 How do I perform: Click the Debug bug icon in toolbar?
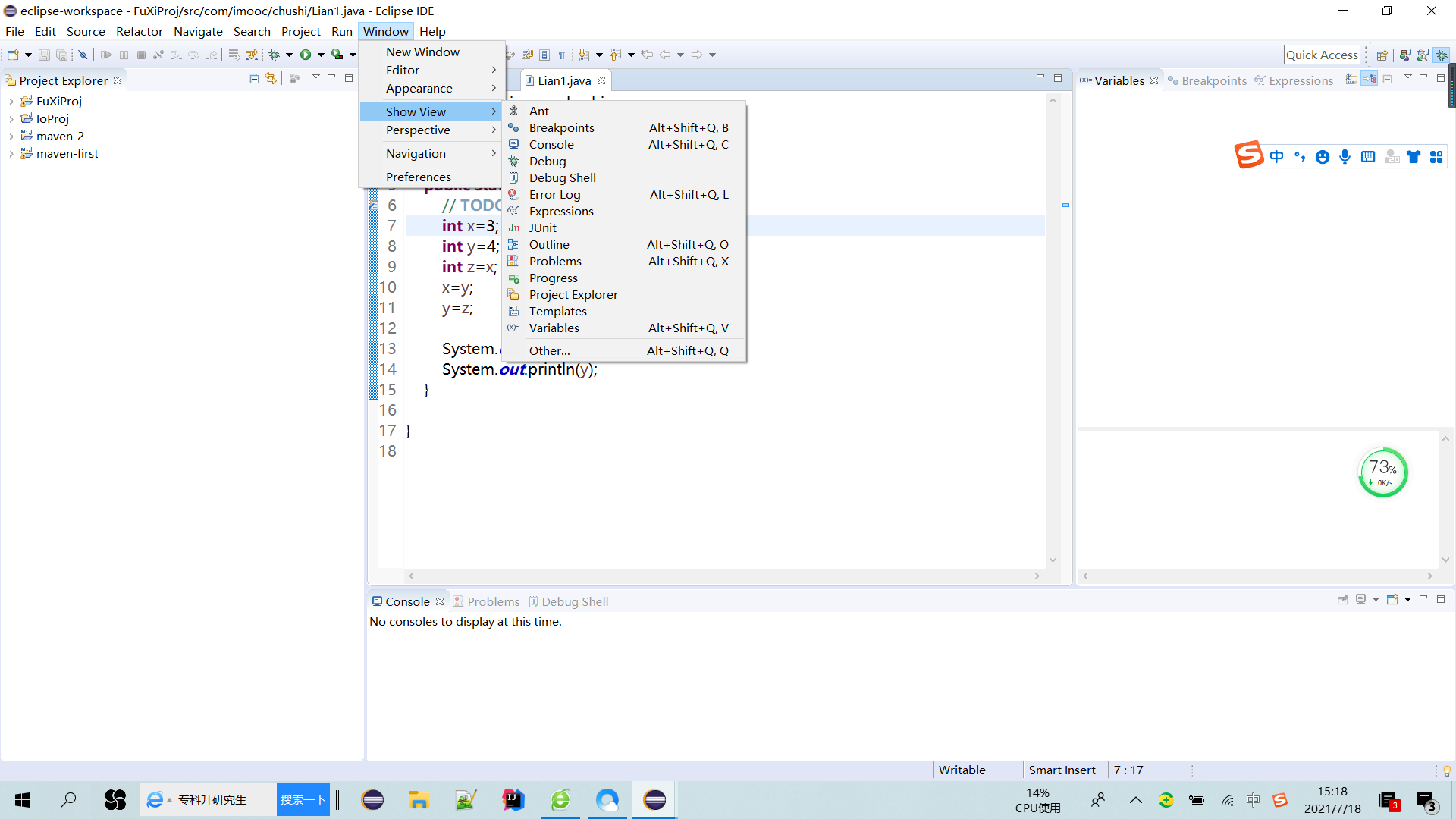(x=275, y=55)
